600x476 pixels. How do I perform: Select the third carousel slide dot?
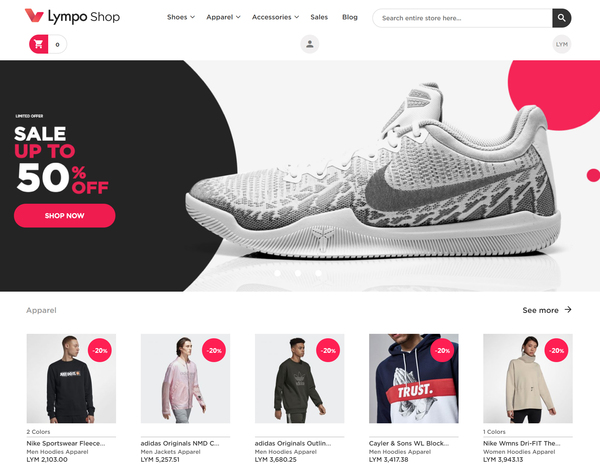[x=318, y=273]
